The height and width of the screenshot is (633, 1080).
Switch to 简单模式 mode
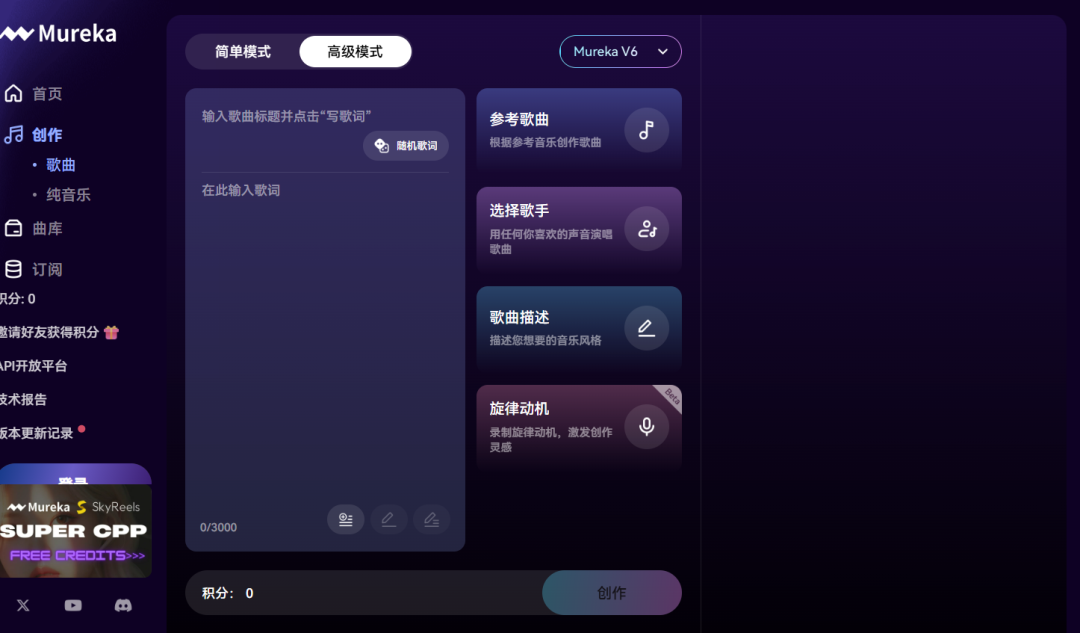coord(243,52)
